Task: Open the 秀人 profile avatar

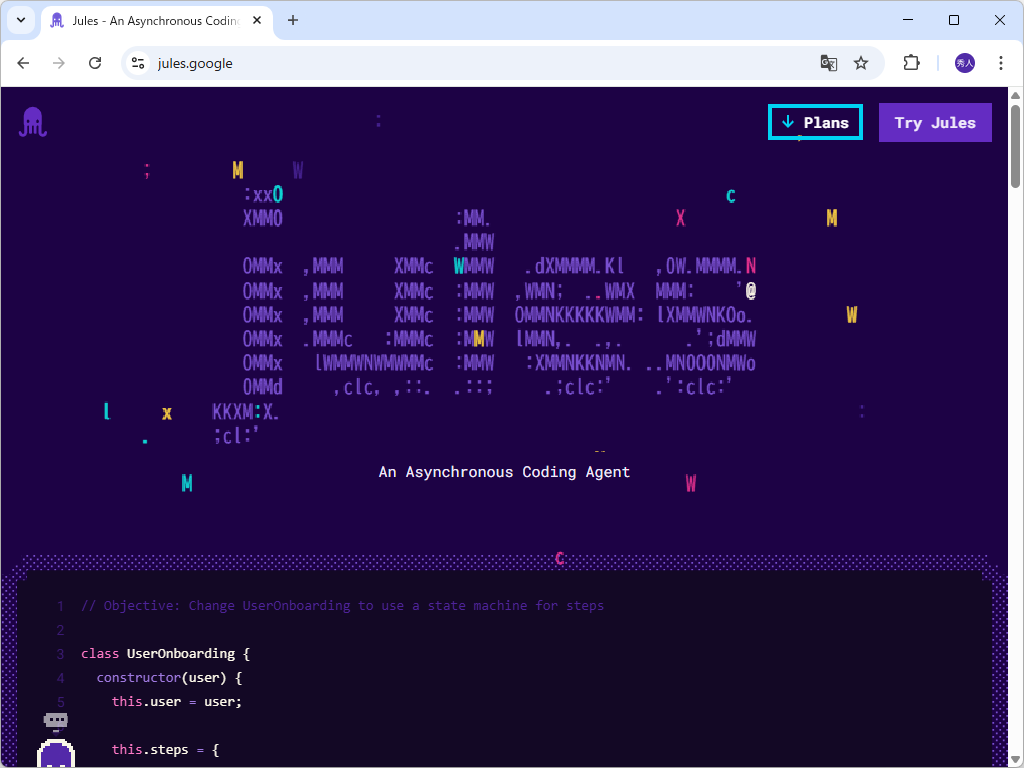Action: click(x=963, y=62)
